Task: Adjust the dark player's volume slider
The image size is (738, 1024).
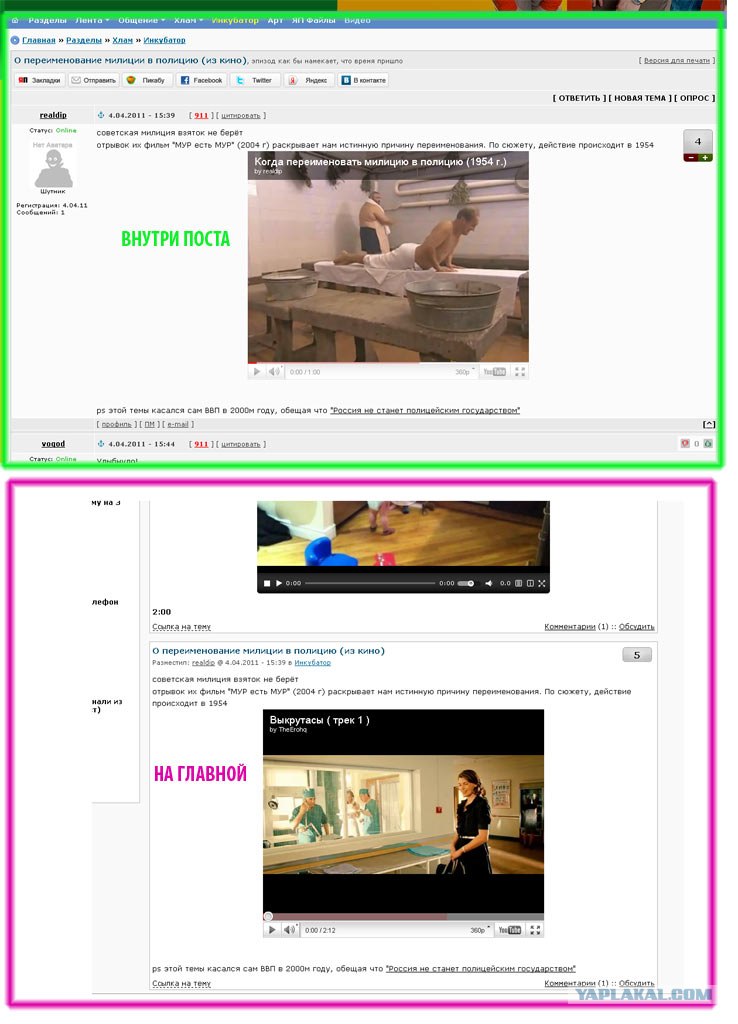Action: [466, 583]
